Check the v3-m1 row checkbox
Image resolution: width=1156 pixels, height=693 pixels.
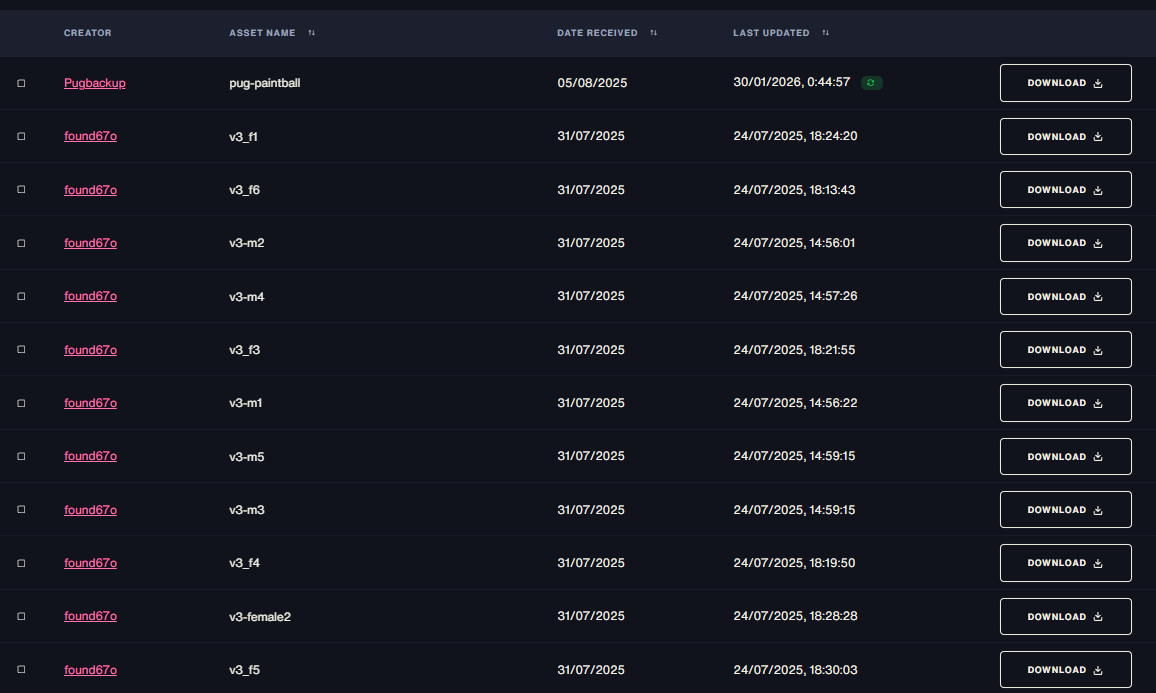21,403
